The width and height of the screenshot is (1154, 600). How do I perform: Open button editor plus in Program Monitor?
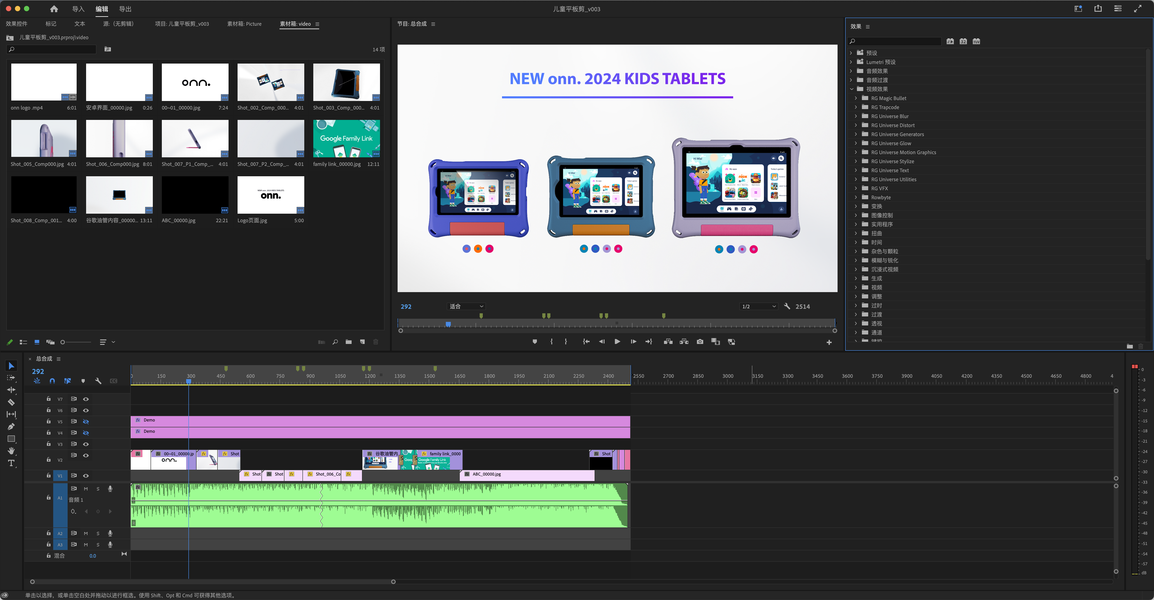point(829,342)
